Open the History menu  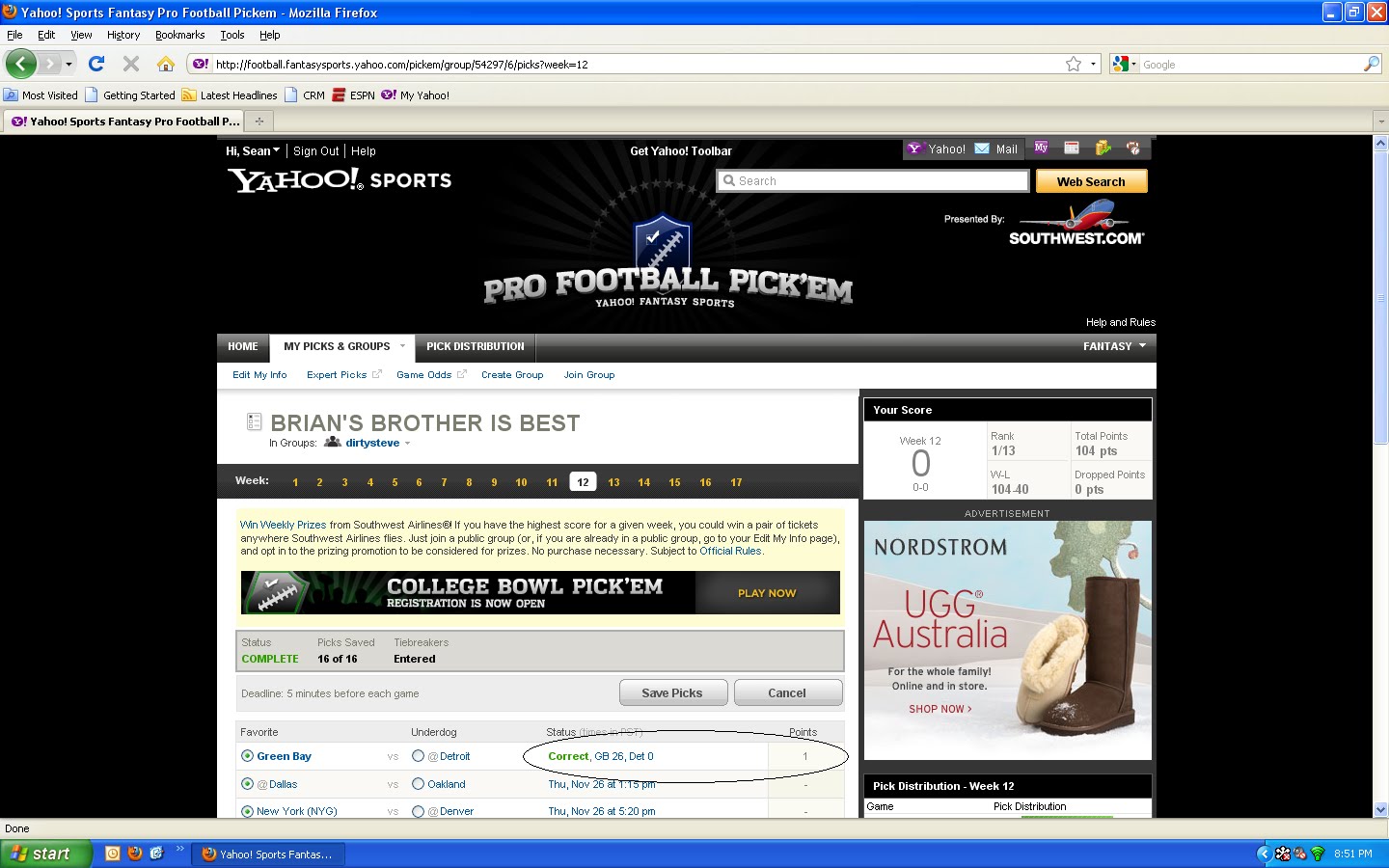(123, 35)
